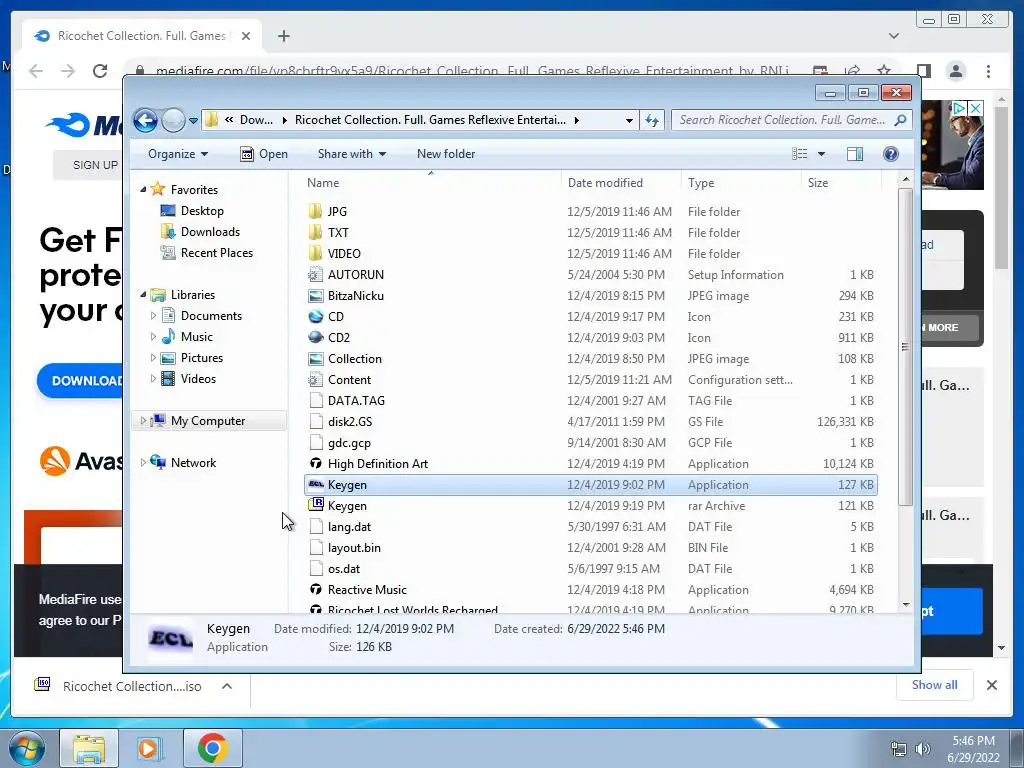Select the BitzaNicku JPEG image icon
Screen dimensions: 1024x768
pyautogui.click(x=315, y=296)
